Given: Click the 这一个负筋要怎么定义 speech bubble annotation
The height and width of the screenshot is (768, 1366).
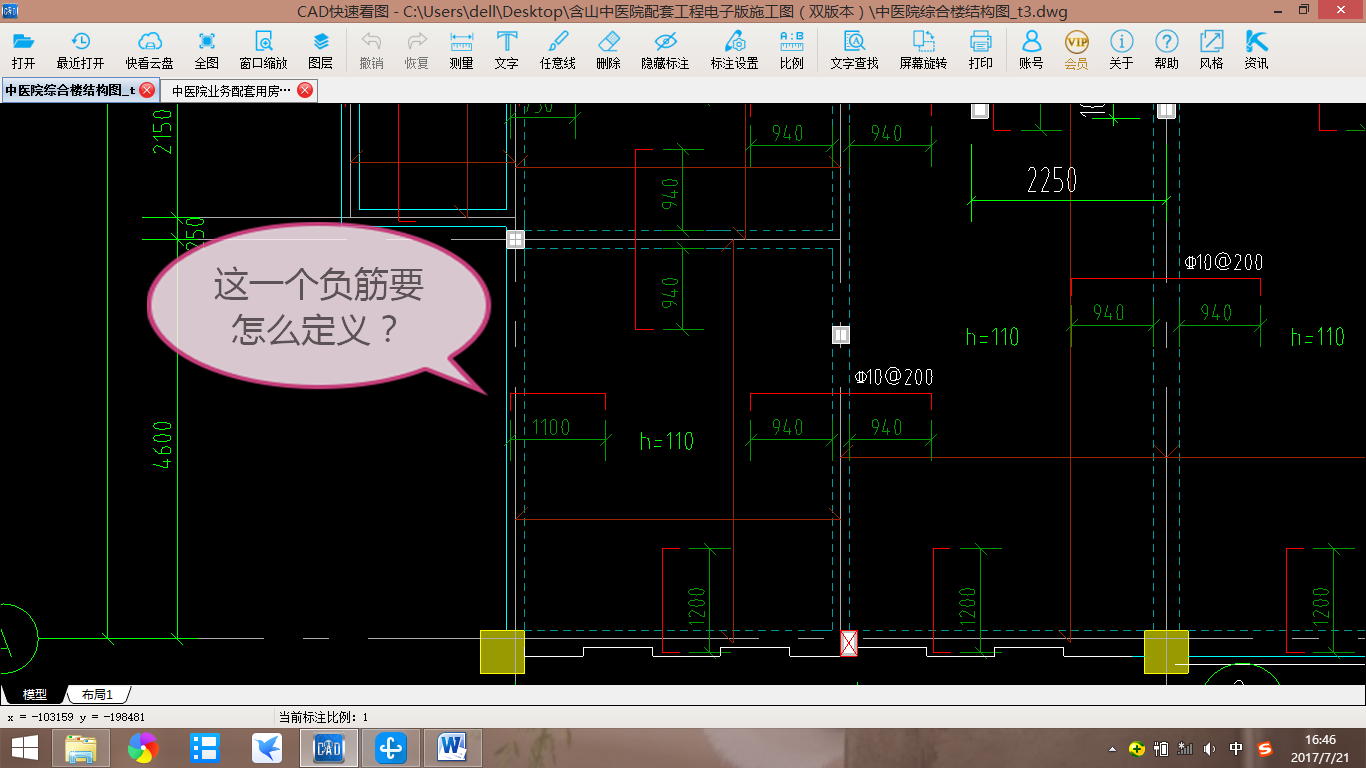Looking at the screenshot, I should pos(318,308).
